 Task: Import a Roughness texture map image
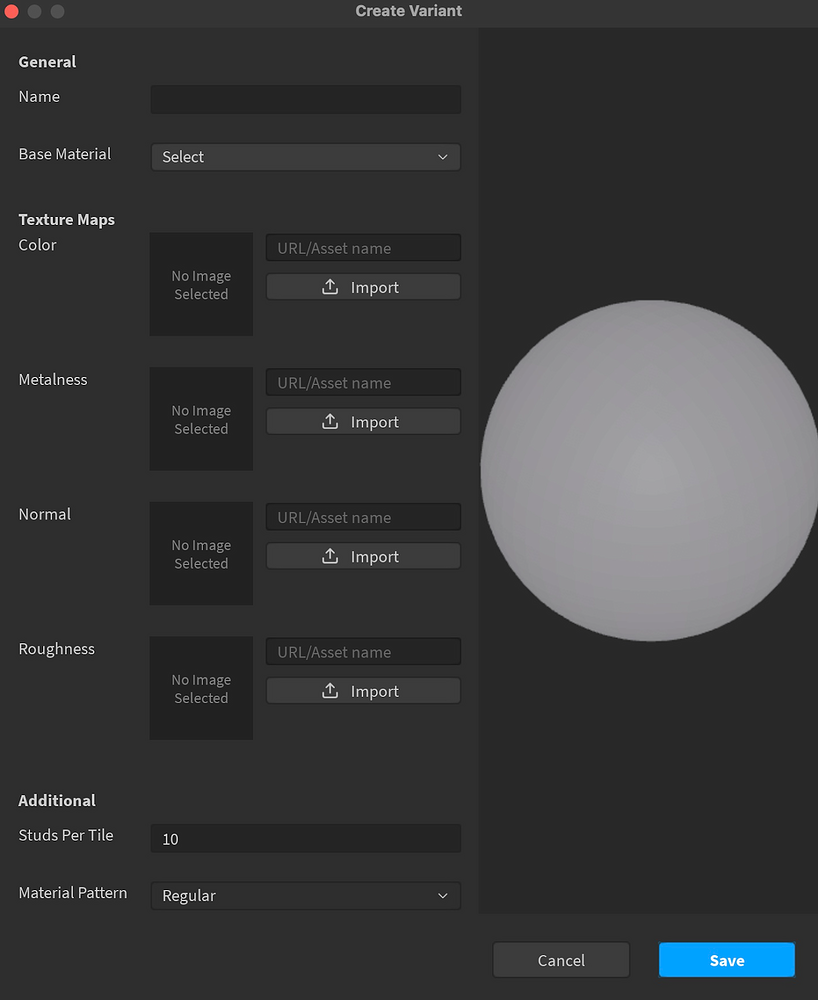(362, 690)
